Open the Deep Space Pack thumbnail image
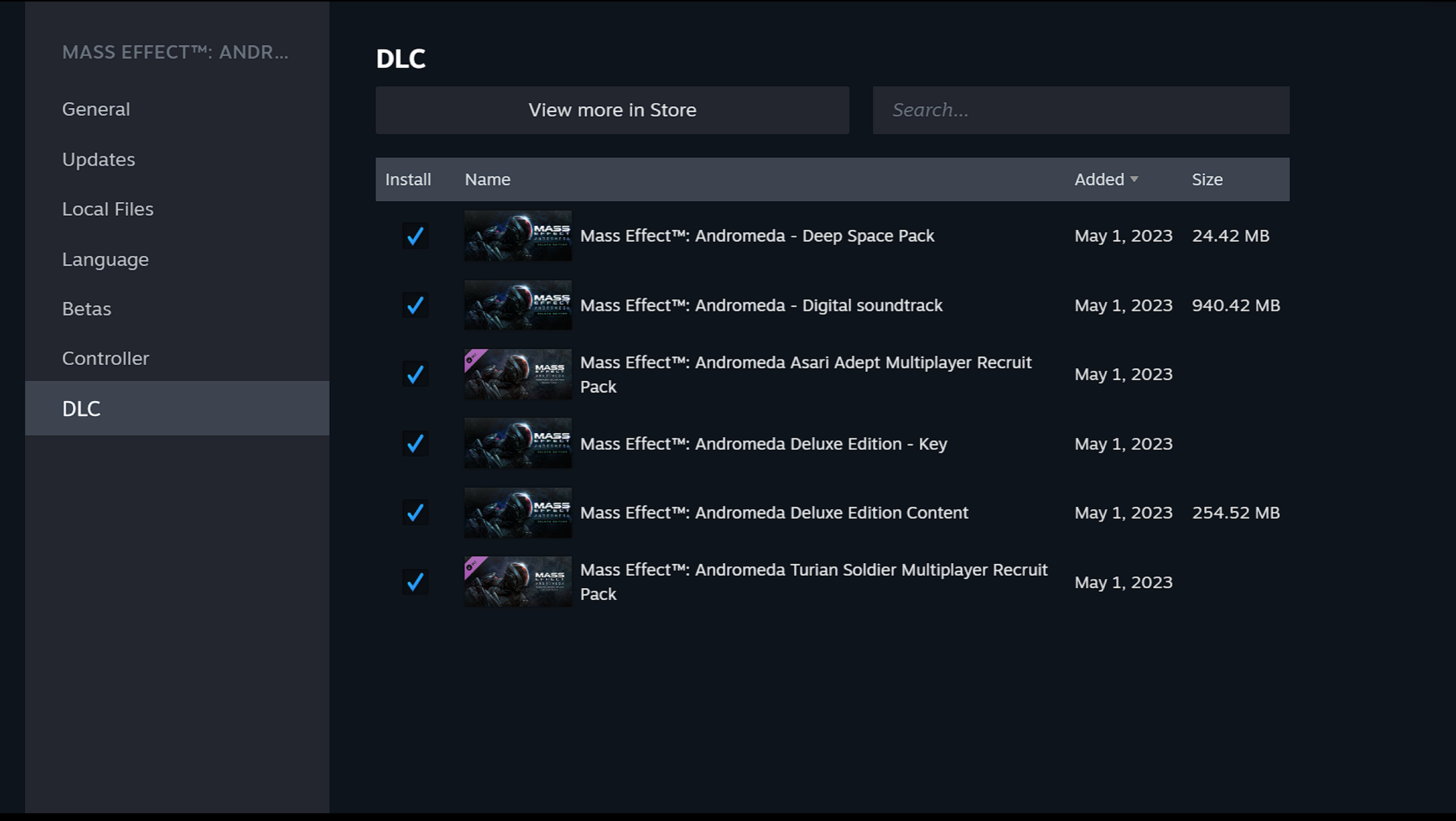Viewport: 1456px width, 821px height. click(517, 236)
